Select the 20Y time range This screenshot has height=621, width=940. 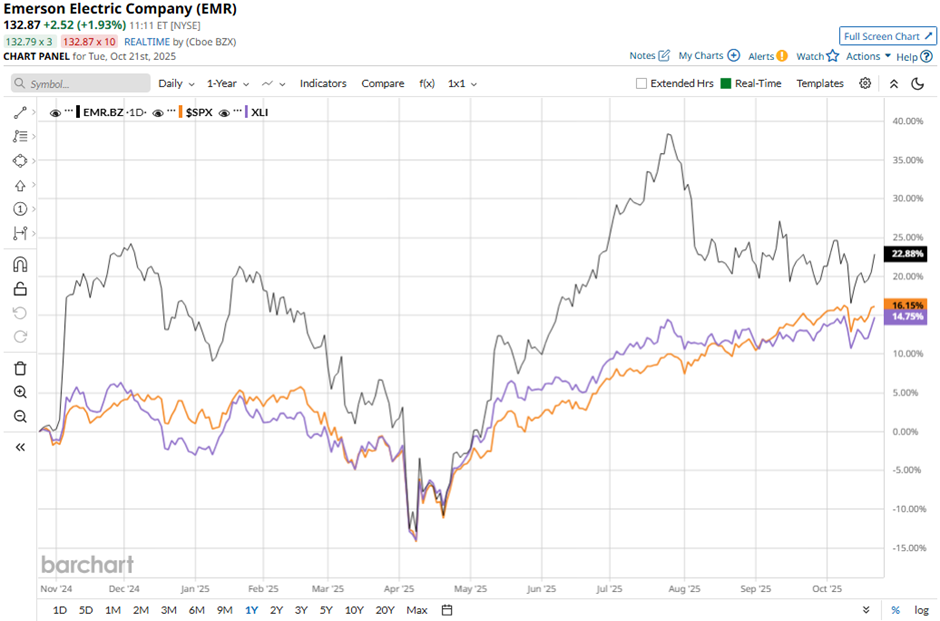point(385,610)
